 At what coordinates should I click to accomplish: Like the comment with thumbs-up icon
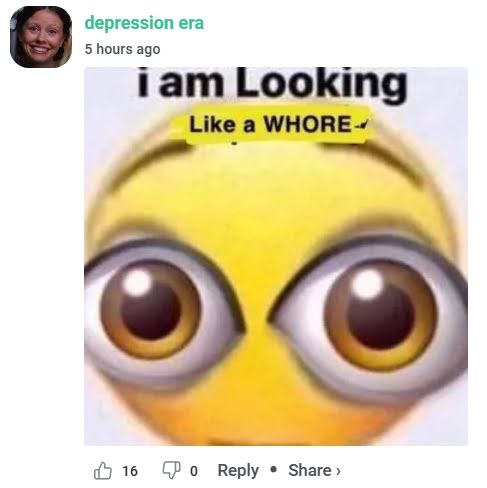[x=103, y=471]
